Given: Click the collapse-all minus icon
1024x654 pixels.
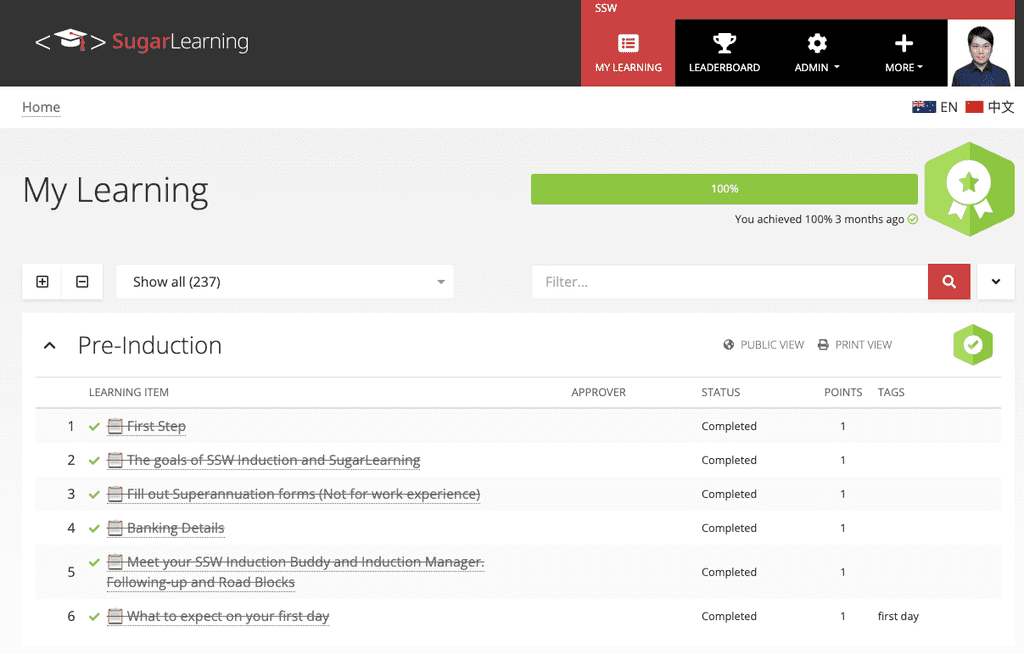Looking at the screenshot, I should 82,281.
